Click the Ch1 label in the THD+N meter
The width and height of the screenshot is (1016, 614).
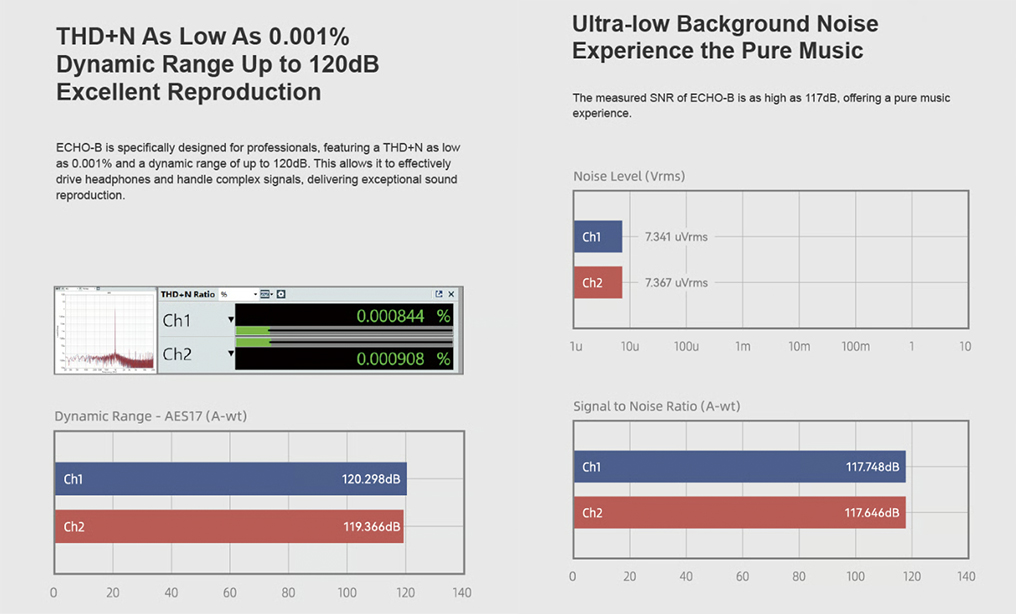pyautogui.click(x=177, y=320)
